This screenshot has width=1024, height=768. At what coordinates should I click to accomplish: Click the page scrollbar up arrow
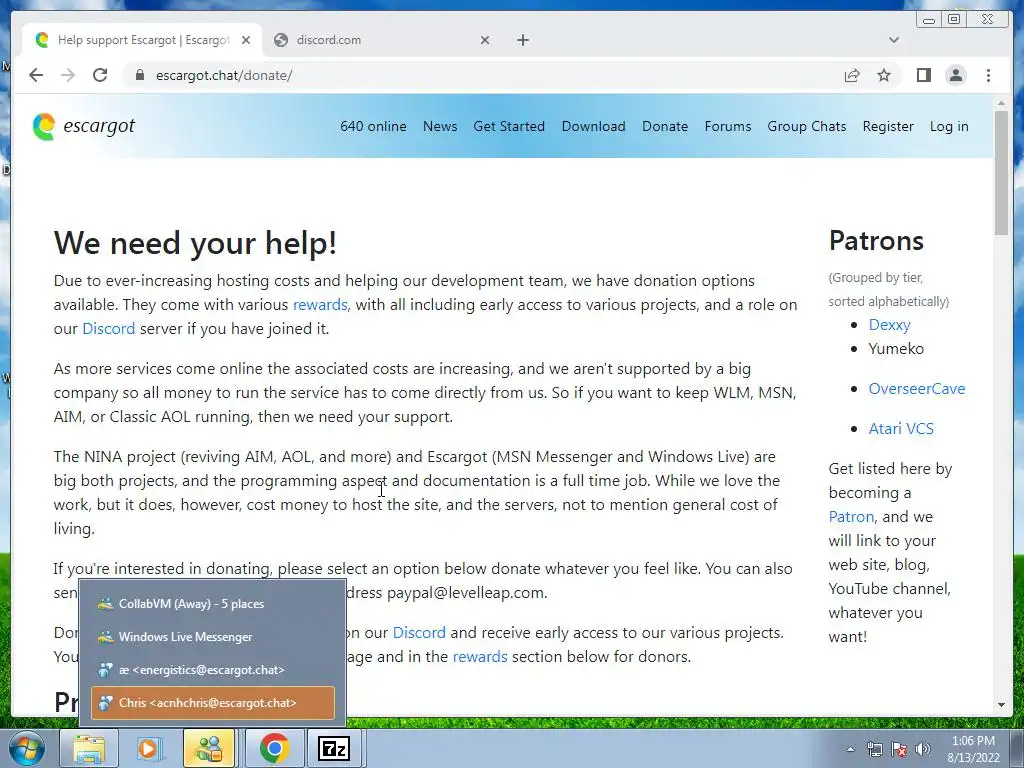coord(1001,103)
